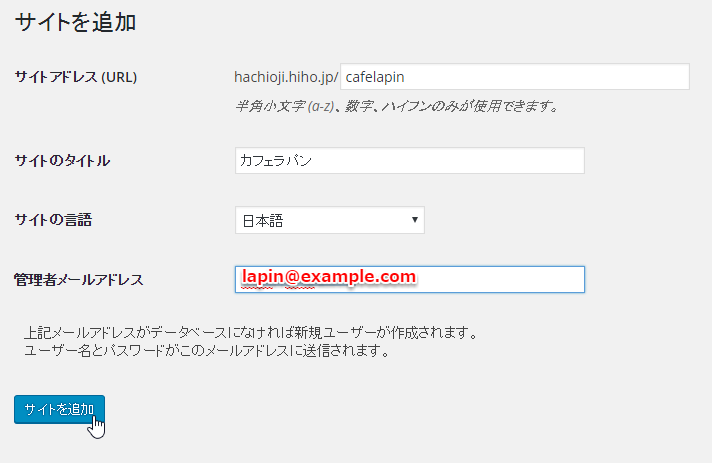The height and width of the screenshot is (463, 712).
Task: Click the サイトを追加 page heading
Action: pyautogui.click(x=76, y=23)
